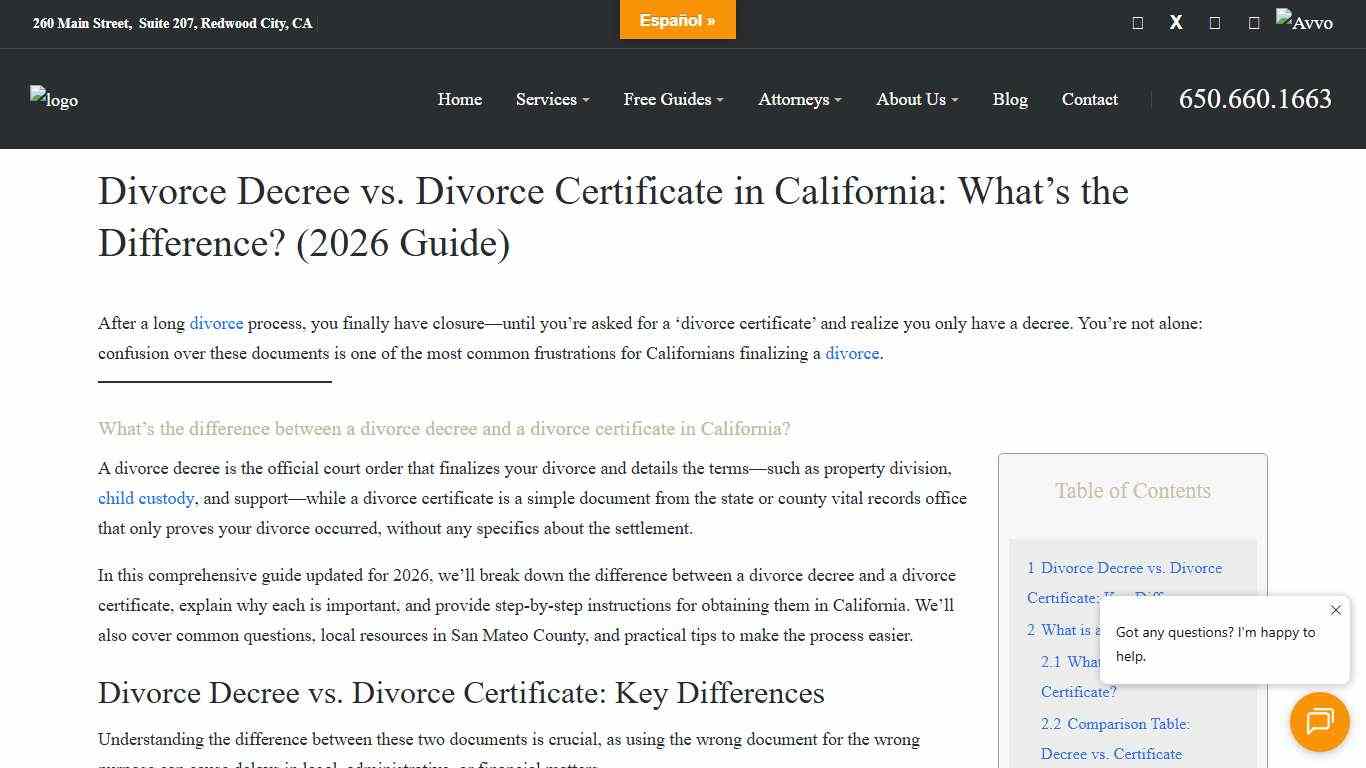The height and width of the screenshot is (768, 1366).
Task: Open the Contact page
Action: 1089,99
